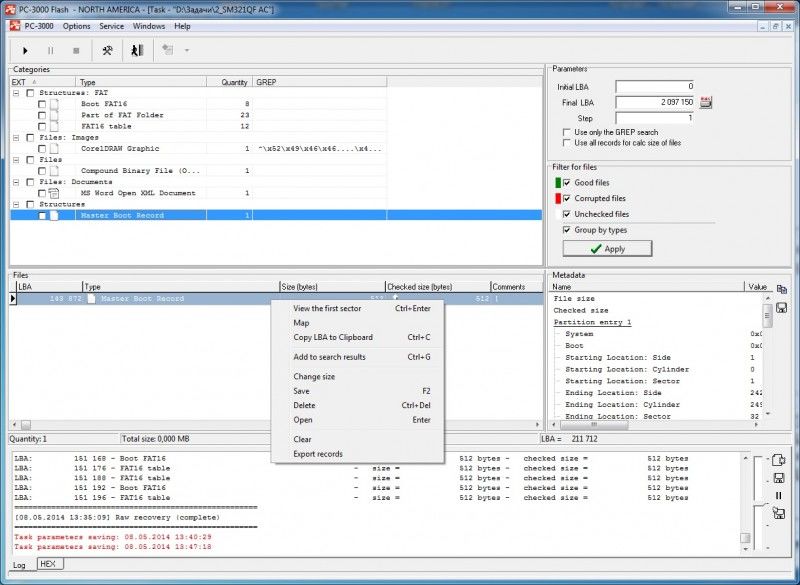This screenshot has height=585, width=800.
Task: Click the file icon of CorelDRAW Graphic row
Action: click(54, 149)
